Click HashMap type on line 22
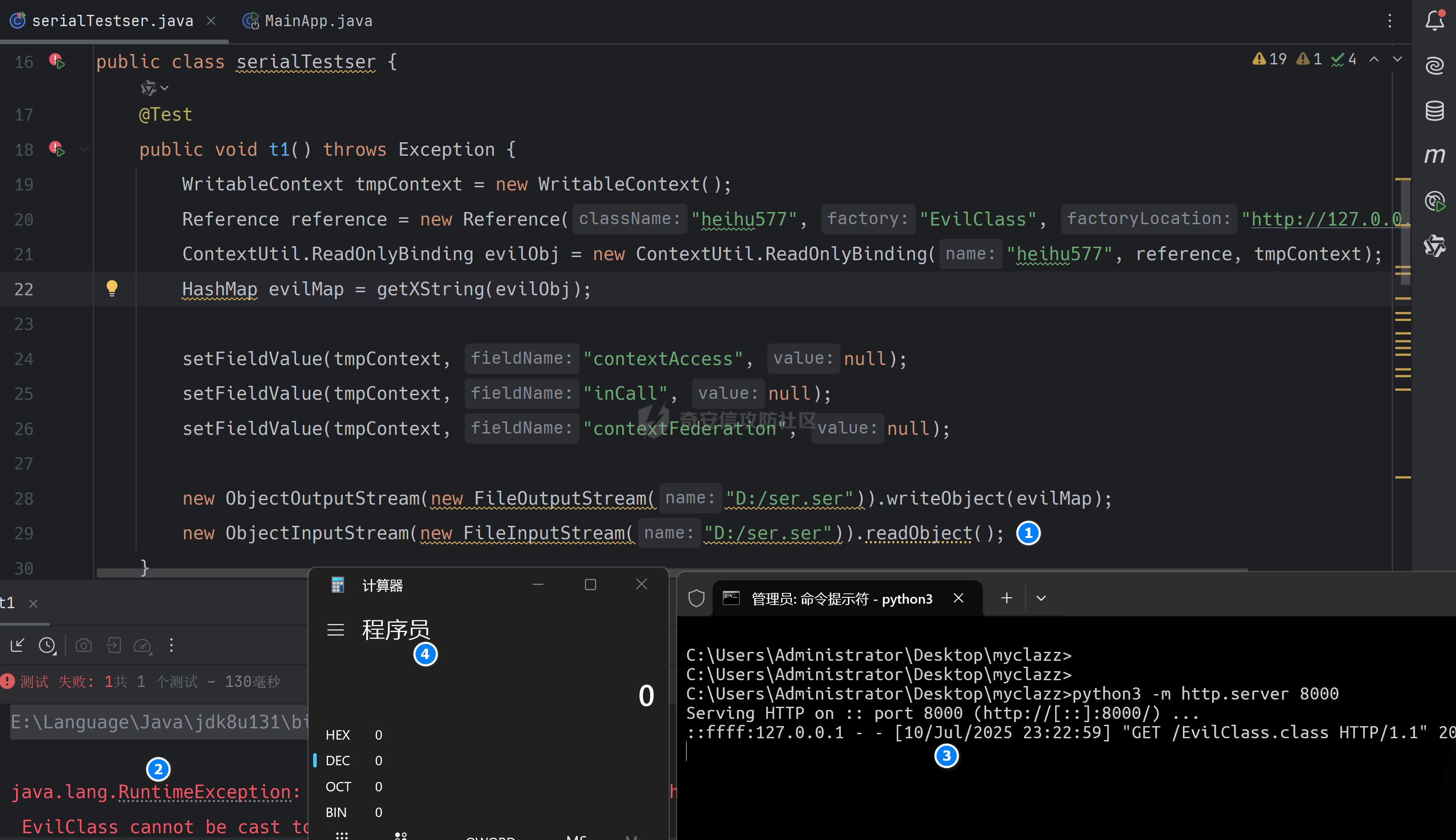The width and height of the screenshot is (1456, 840). 219,289
